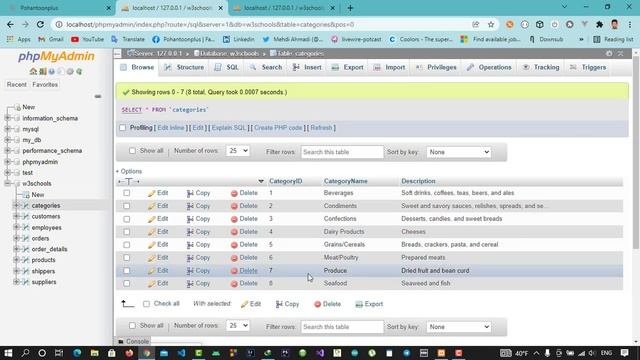Viewport: 640px width, 360px height.
Task: Open the employees table in navigation
Action: [47, 227]
